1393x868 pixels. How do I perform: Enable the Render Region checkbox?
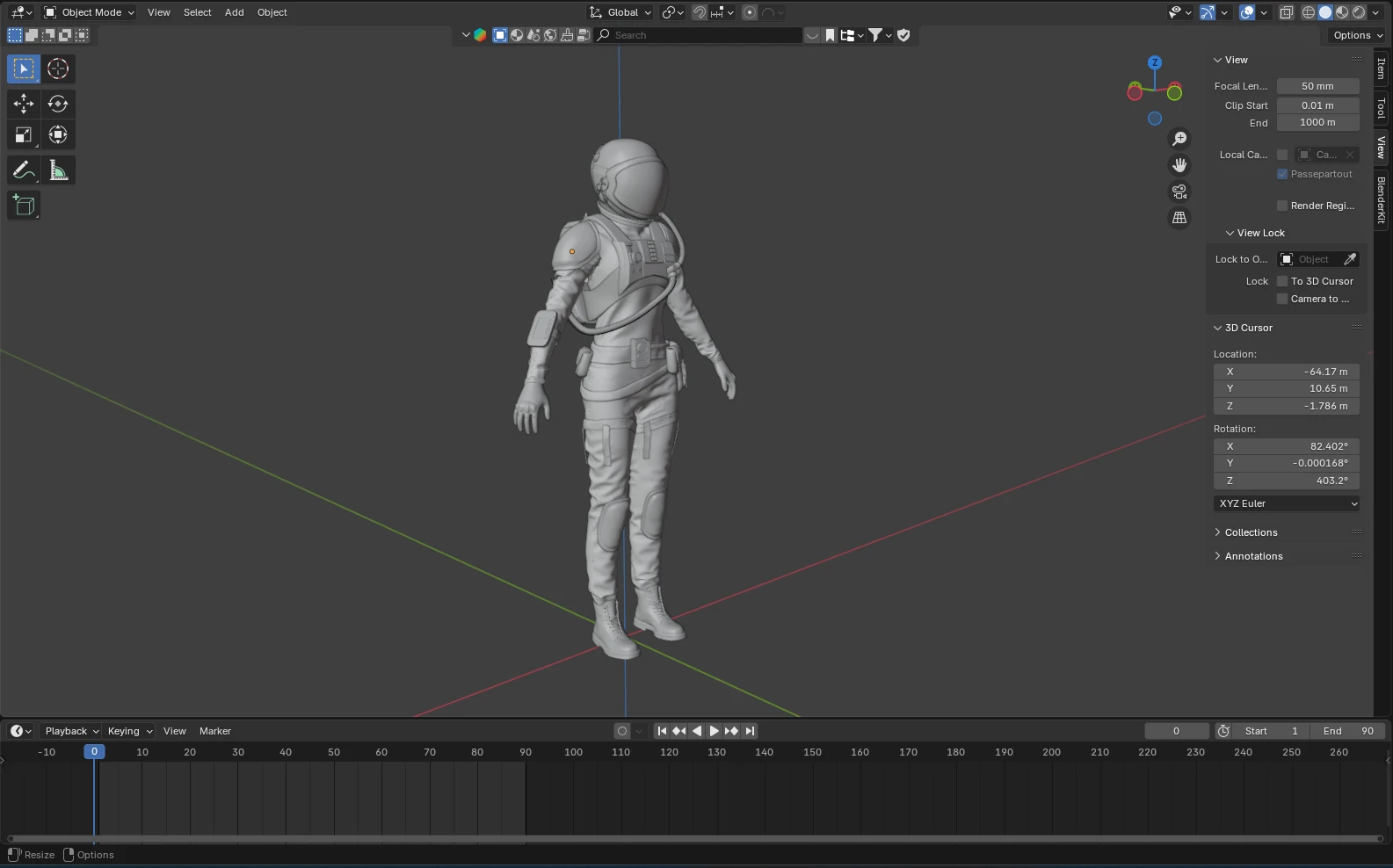click(x=1282, y=206)
